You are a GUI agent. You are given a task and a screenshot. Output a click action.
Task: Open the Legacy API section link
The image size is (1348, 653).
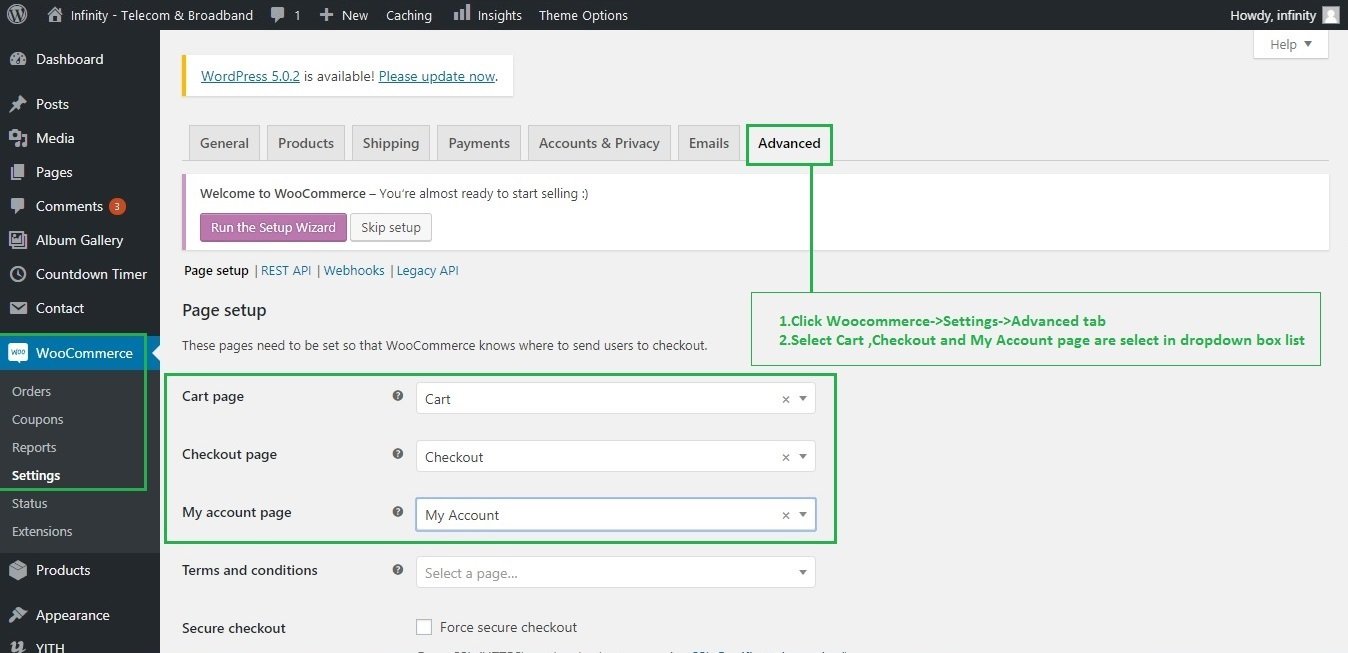click(427, 270)
